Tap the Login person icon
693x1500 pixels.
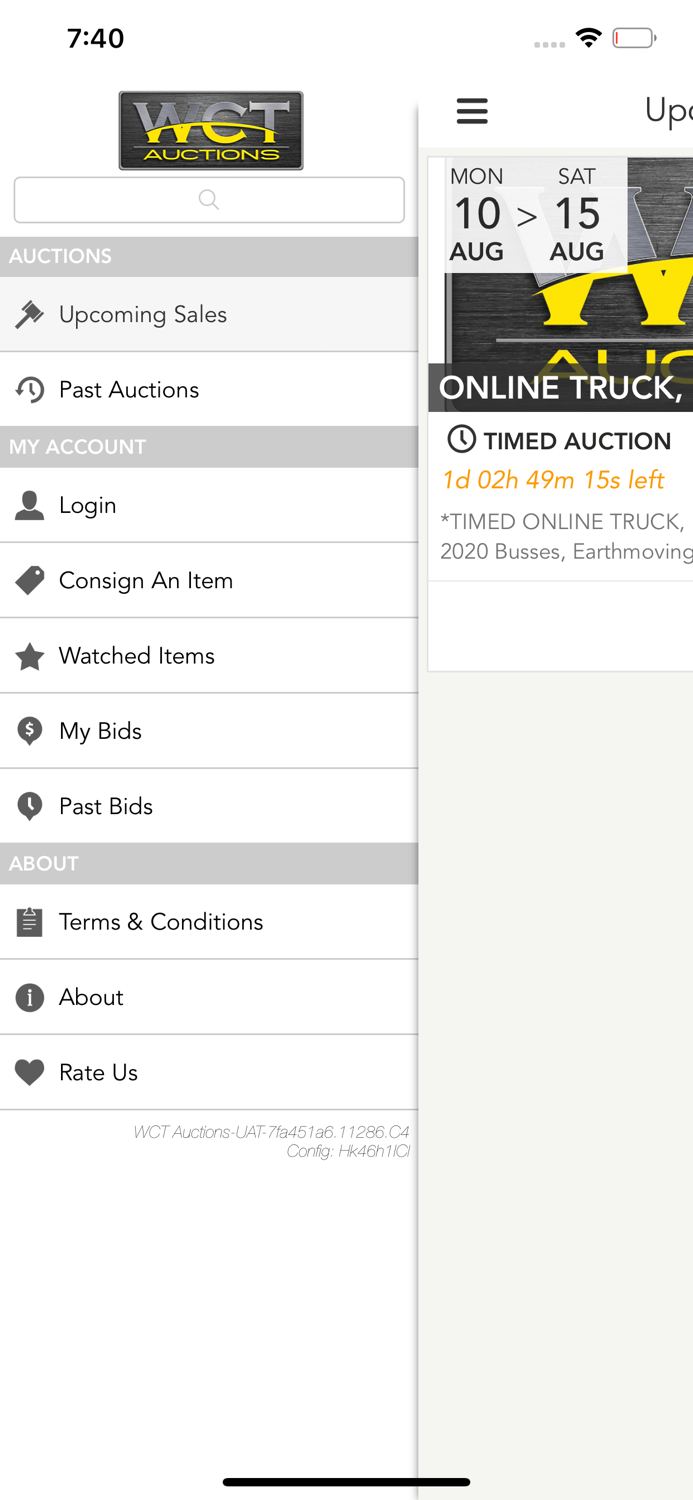pos(28,505)
